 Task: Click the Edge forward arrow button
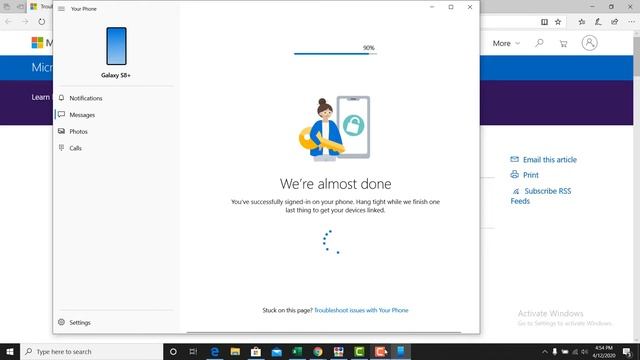(x=25, y=22)
